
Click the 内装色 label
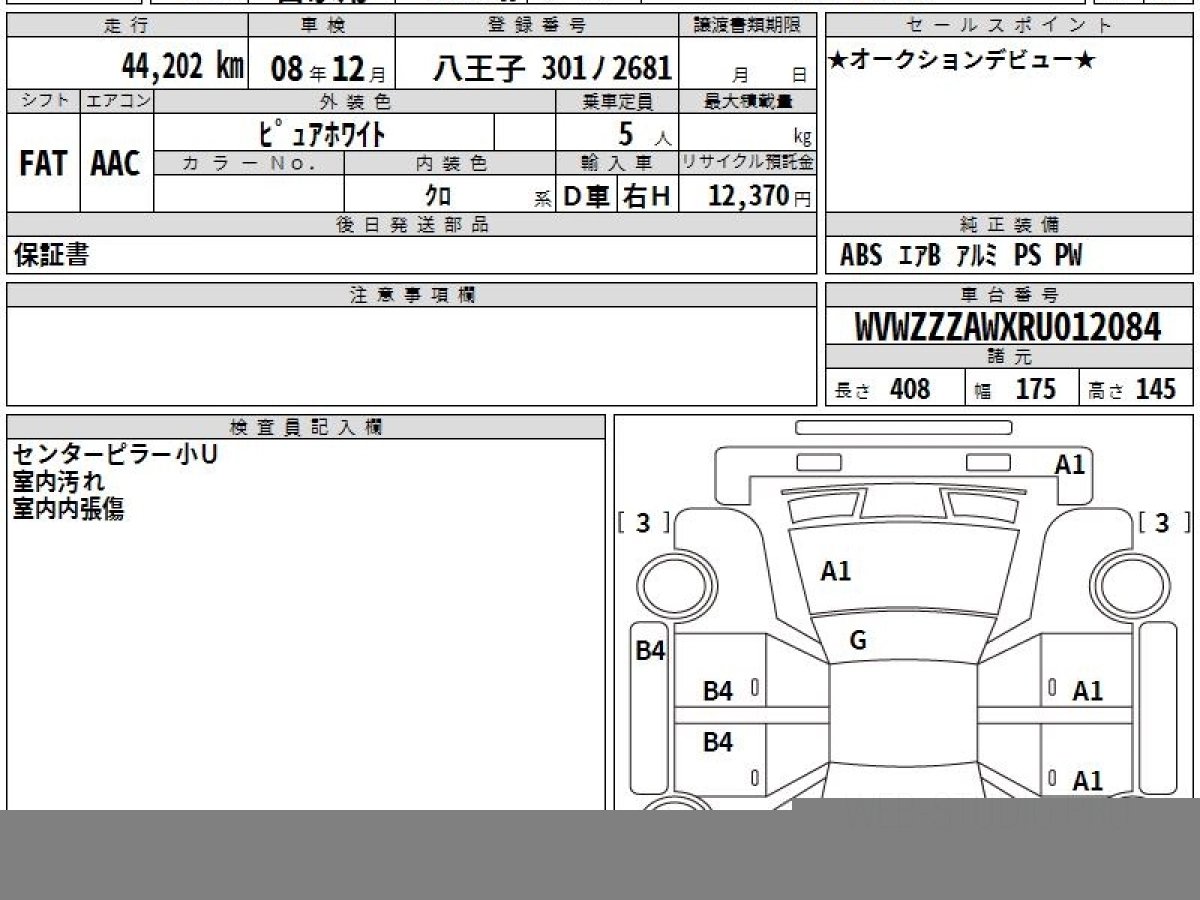[450, 163]
